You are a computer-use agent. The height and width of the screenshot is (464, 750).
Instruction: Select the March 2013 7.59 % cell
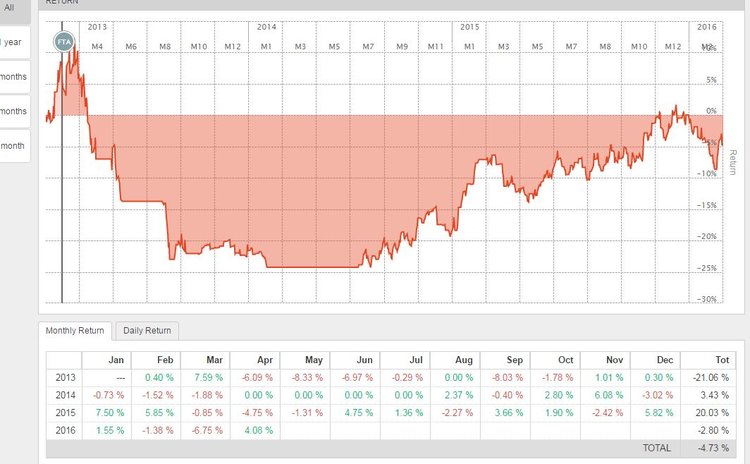click(205, 378)
